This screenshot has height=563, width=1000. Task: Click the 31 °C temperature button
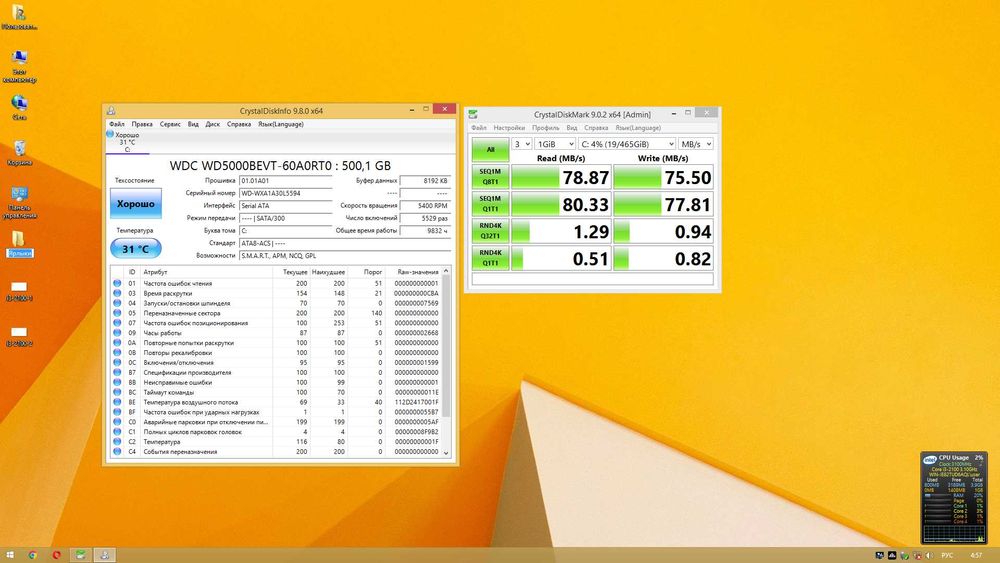[136, 249]
